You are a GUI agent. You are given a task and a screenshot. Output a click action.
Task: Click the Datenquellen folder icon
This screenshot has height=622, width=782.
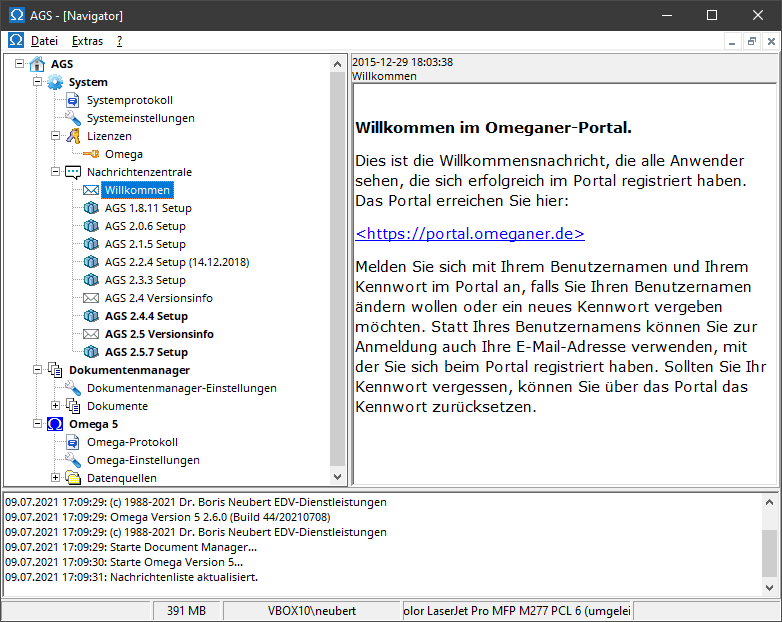point(73,478)
